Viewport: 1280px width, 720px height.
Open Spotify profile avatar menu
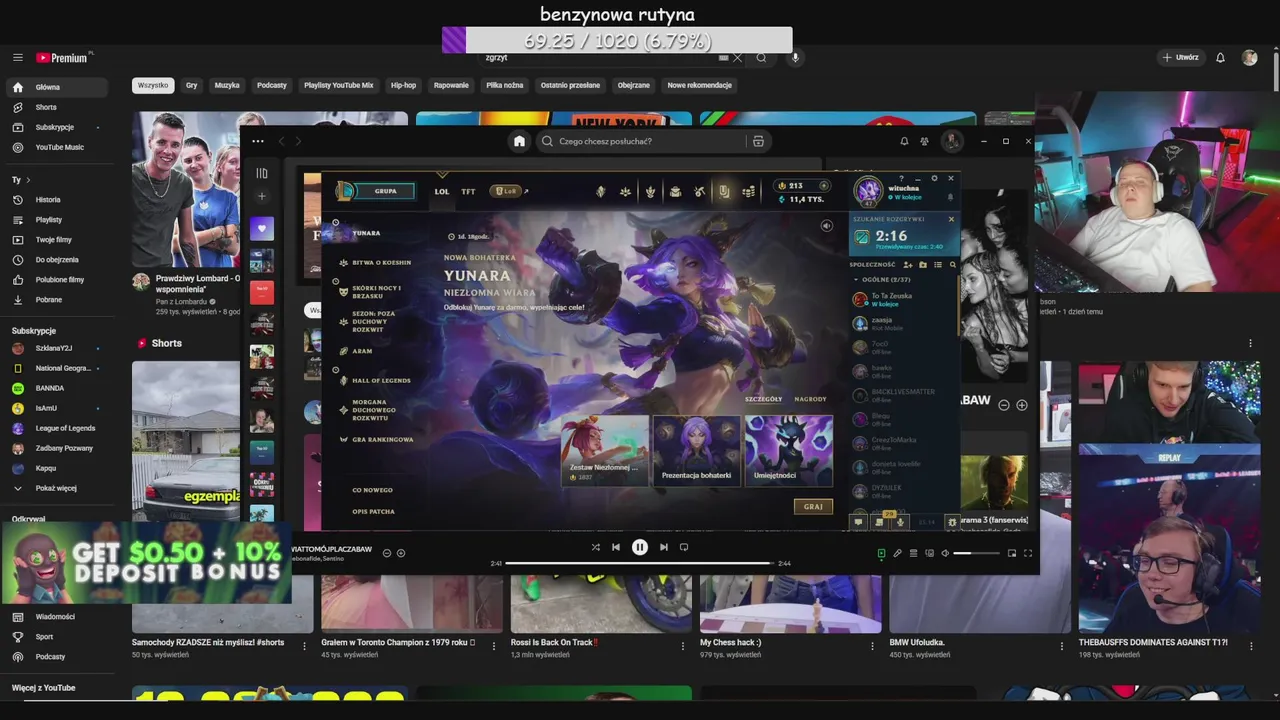pyautogui.click(x=952, y=141)
